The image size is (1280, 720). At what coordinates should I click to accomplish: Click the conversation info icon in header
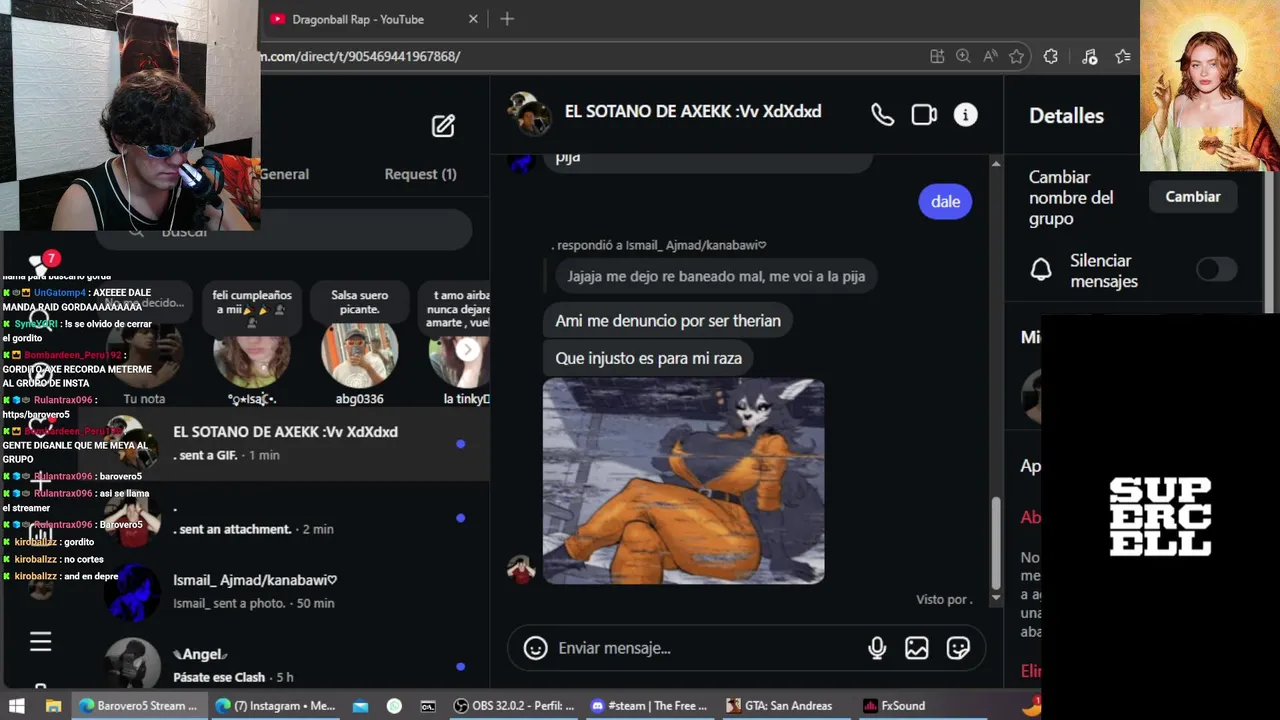[x=965, y=115]
